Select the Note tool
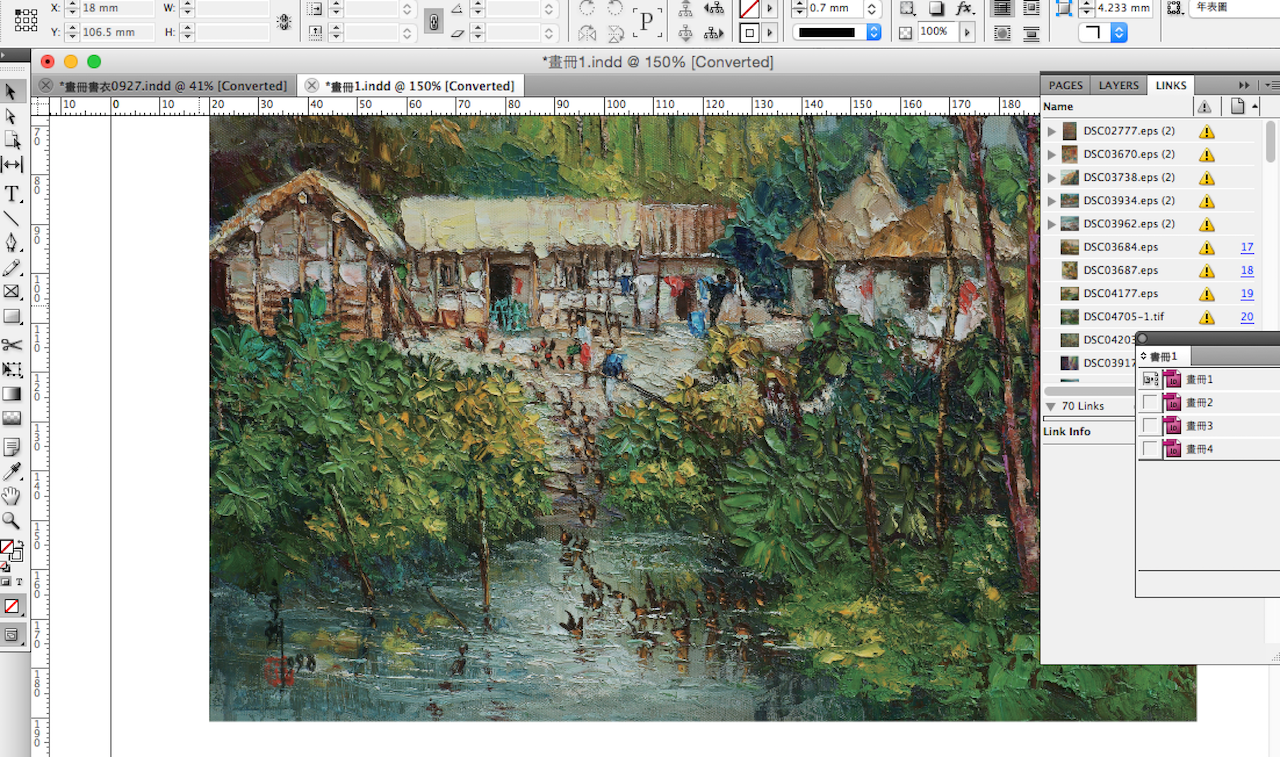Image resolution: width=1280 pixels, height=757 pixels. point(12,447)
